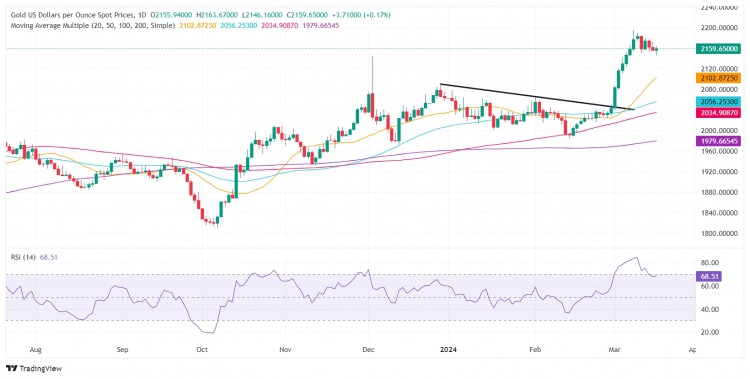
Task: Click the black descending trendline
Action: (x=537, y=97)
